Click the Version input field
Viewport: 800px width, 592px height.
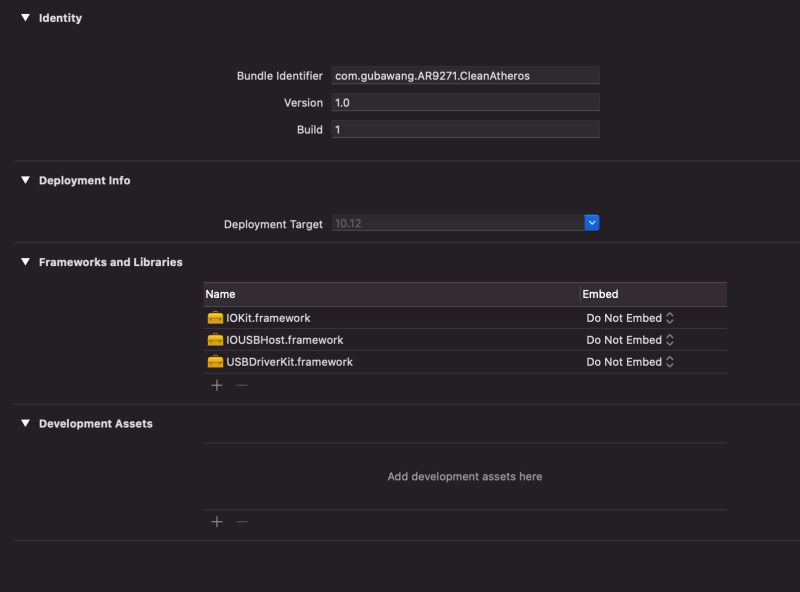coord(465,102)
